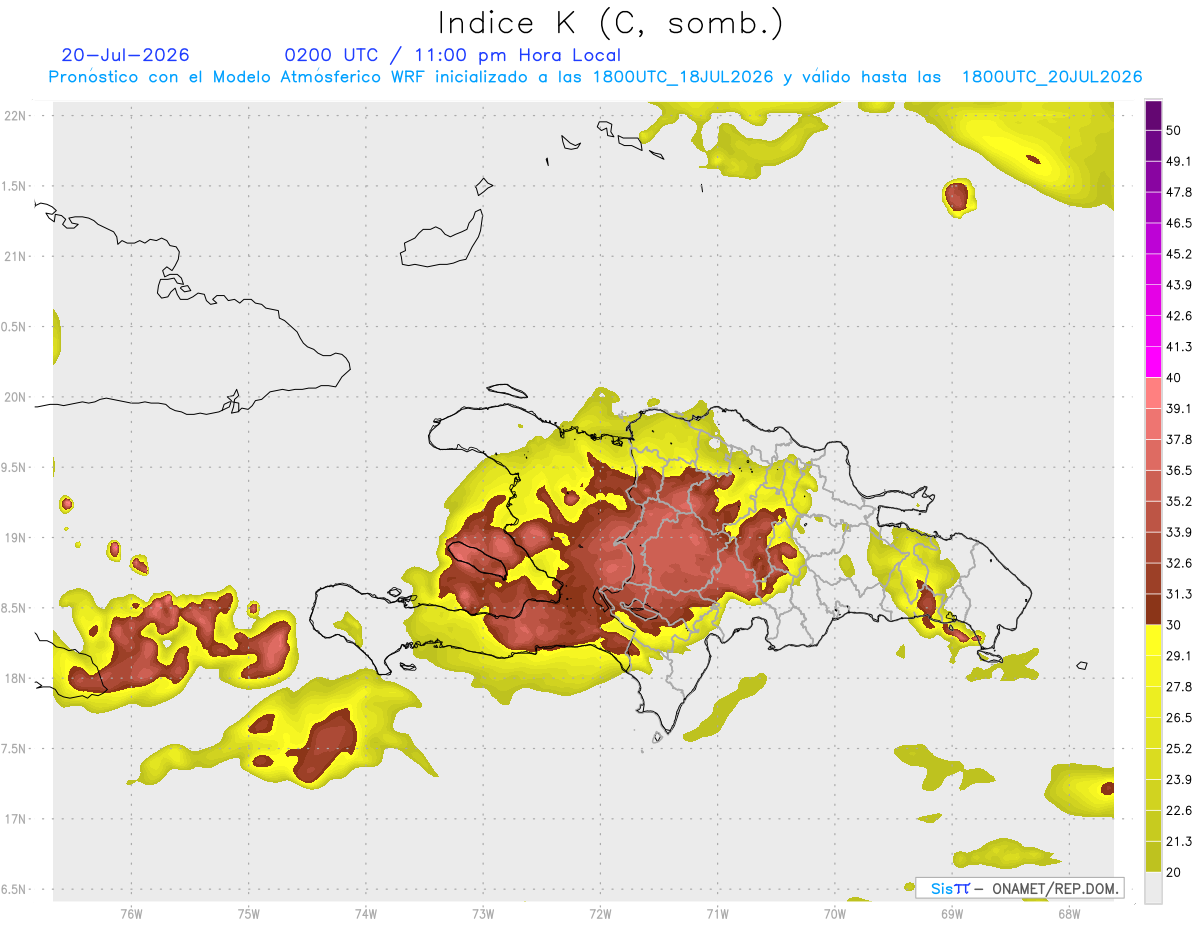1200x927 pixels.
Task: Click the "74W" longitude axis label
Action: [365, 914]
